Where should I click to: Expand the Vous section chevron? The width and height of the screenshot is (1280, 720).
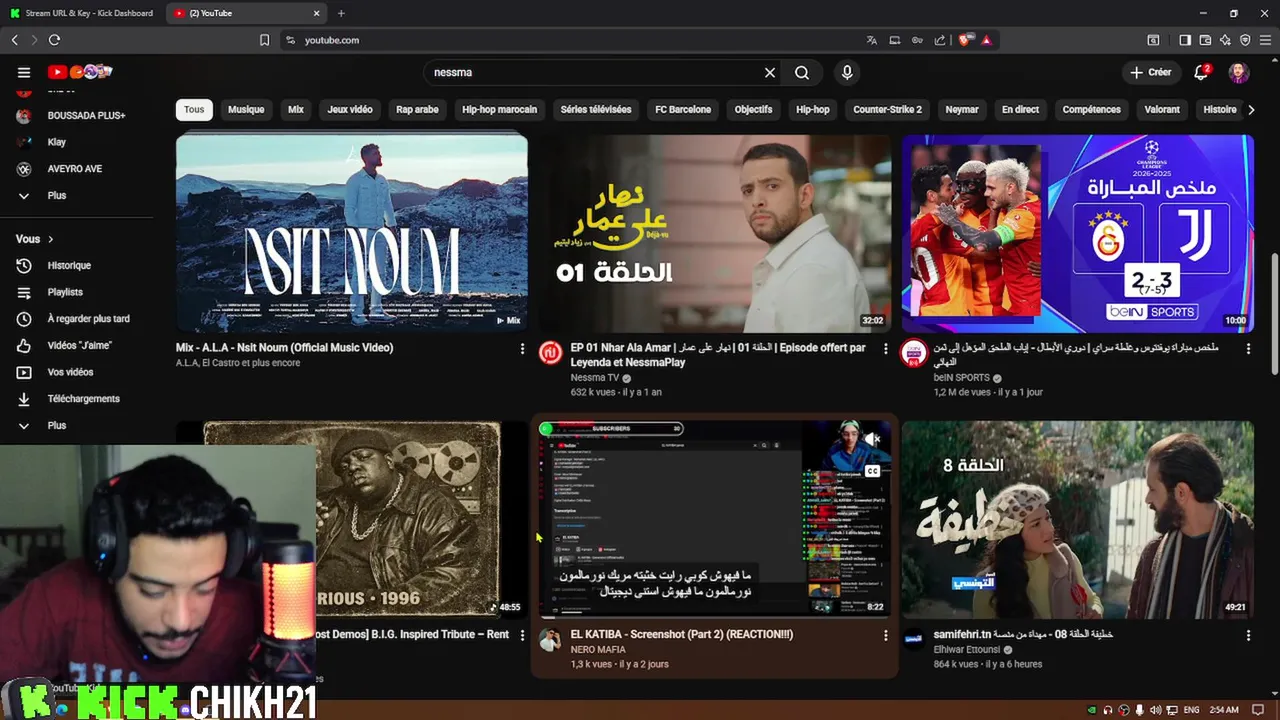(50, 239)
